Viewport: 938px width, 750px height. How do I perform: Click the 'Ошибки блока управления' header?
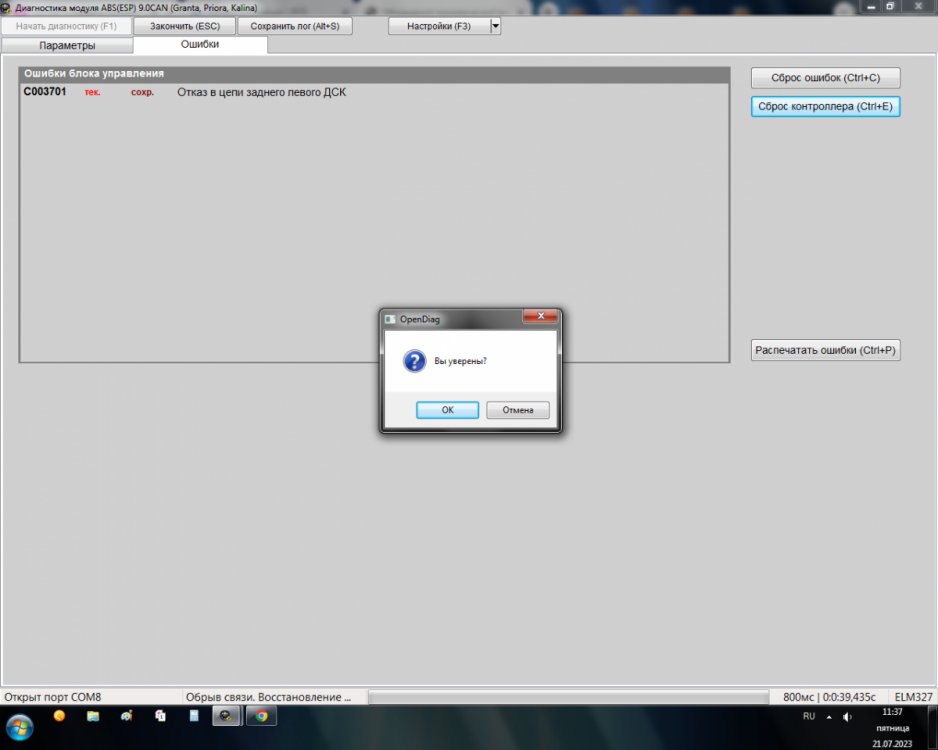[374, 74]
